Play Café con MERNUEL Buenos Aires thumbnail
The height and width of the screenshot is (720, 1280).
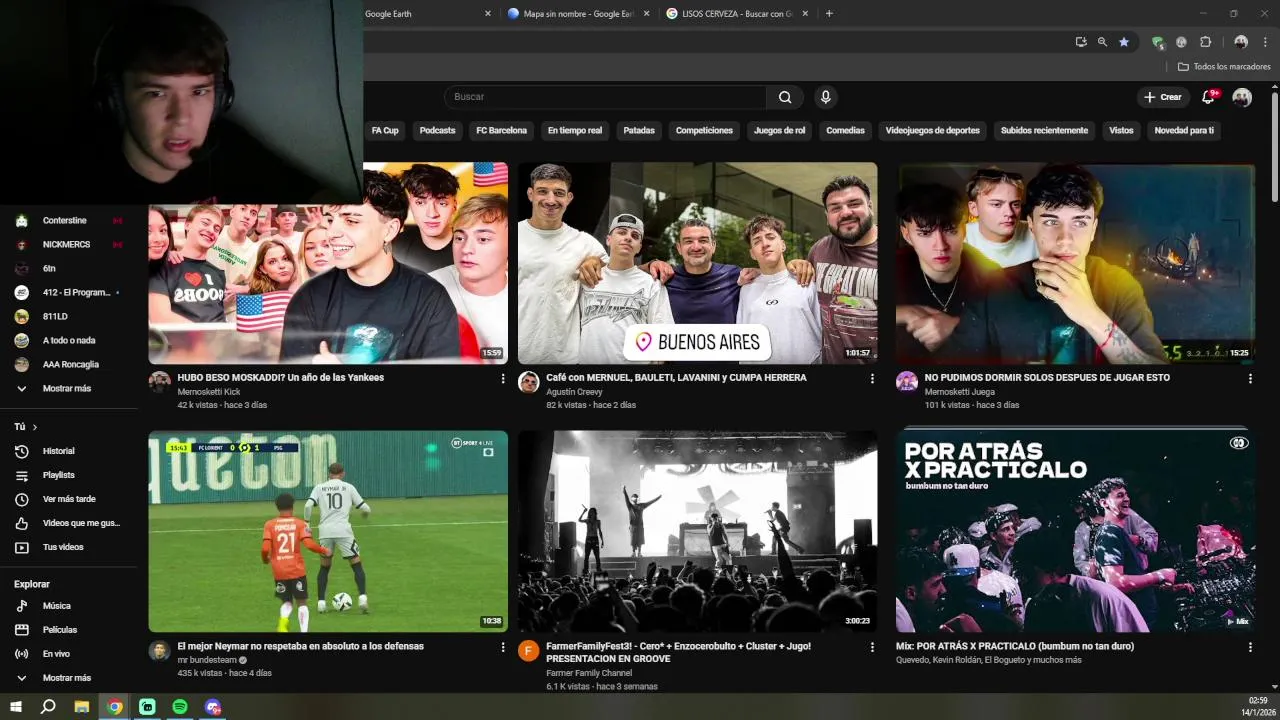point(698,263)
